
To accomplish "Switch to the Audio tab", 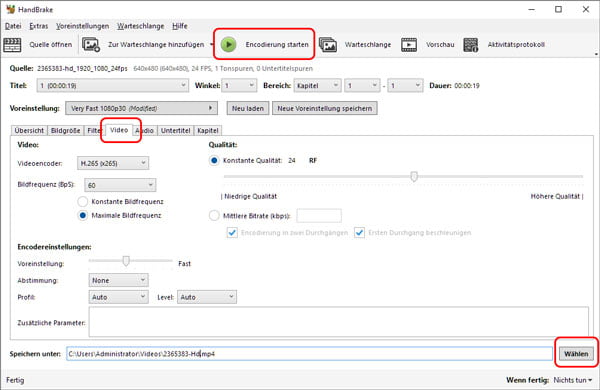I will 145,131.
